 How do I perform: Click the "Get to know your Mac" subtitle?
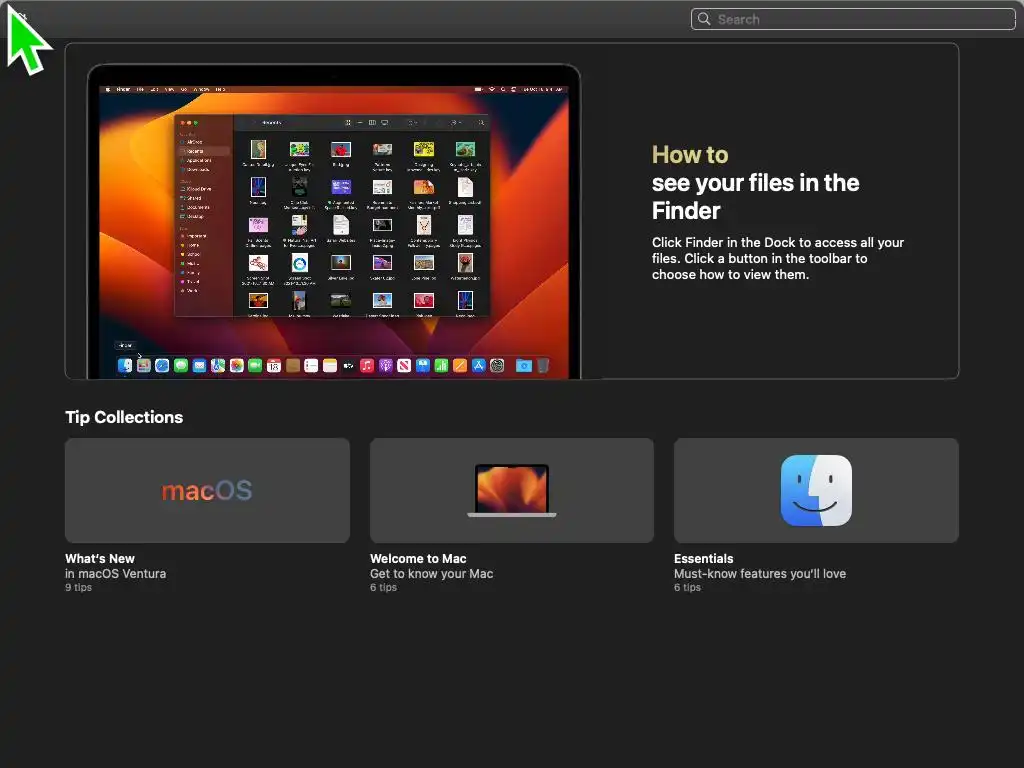[x=432, y=573]
